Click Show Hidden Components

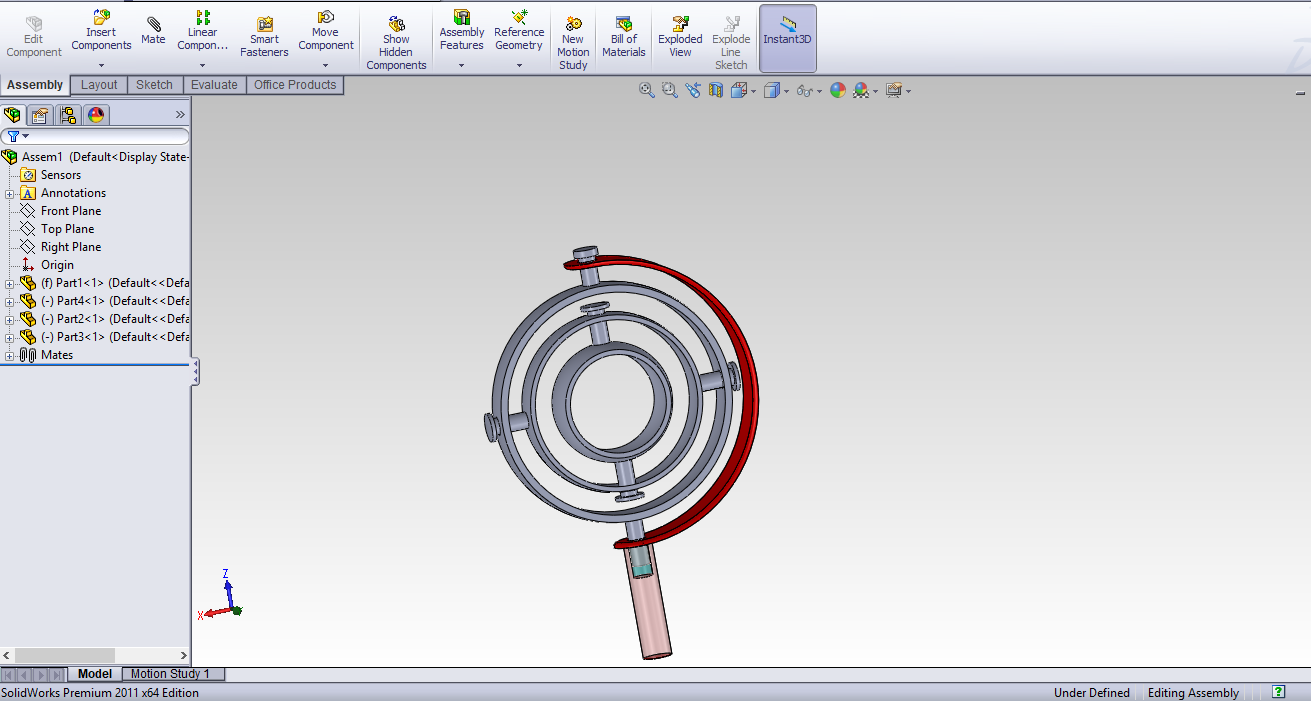point(396,44)
